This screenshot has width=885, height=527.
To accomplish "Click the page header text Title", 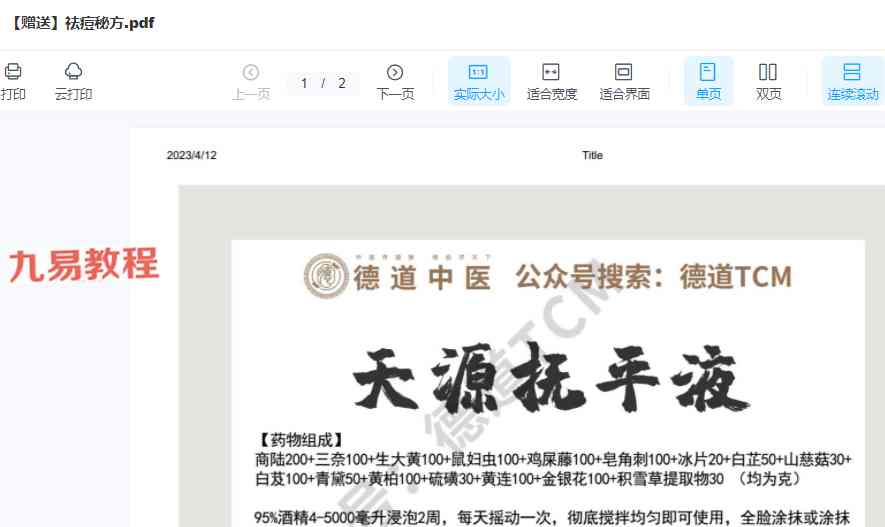I will click(593, 155).
